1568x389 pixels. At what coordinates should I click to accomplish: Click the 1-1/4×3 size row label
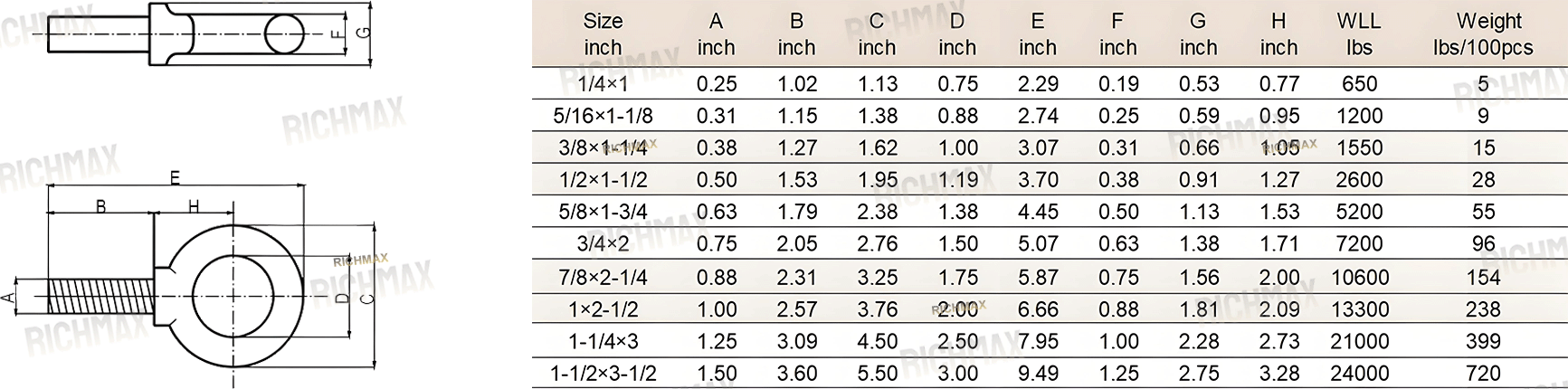point(603,341)
